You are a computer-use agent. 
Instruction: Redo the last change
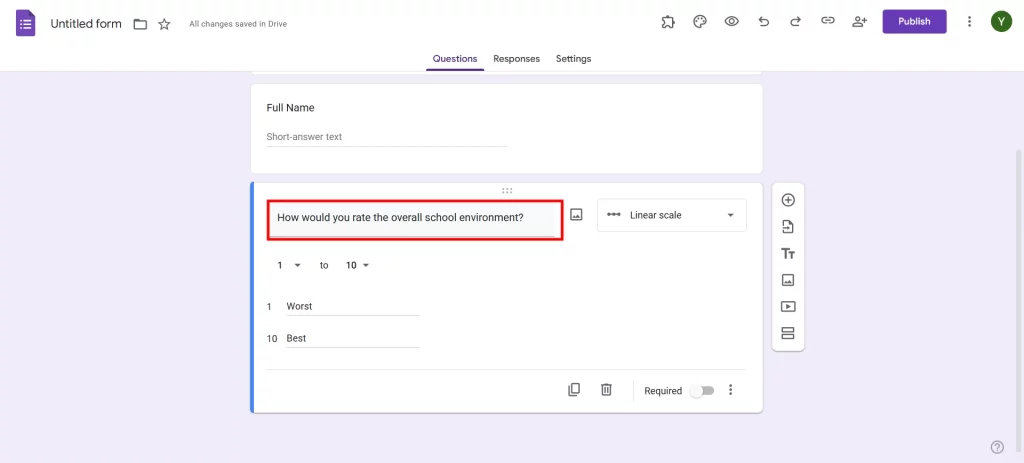(795, 22)
